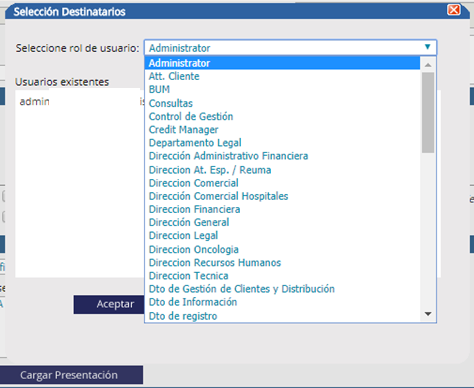
Task: Click the dropdown list scrollbar thumb
Action: tap(428, 112)
